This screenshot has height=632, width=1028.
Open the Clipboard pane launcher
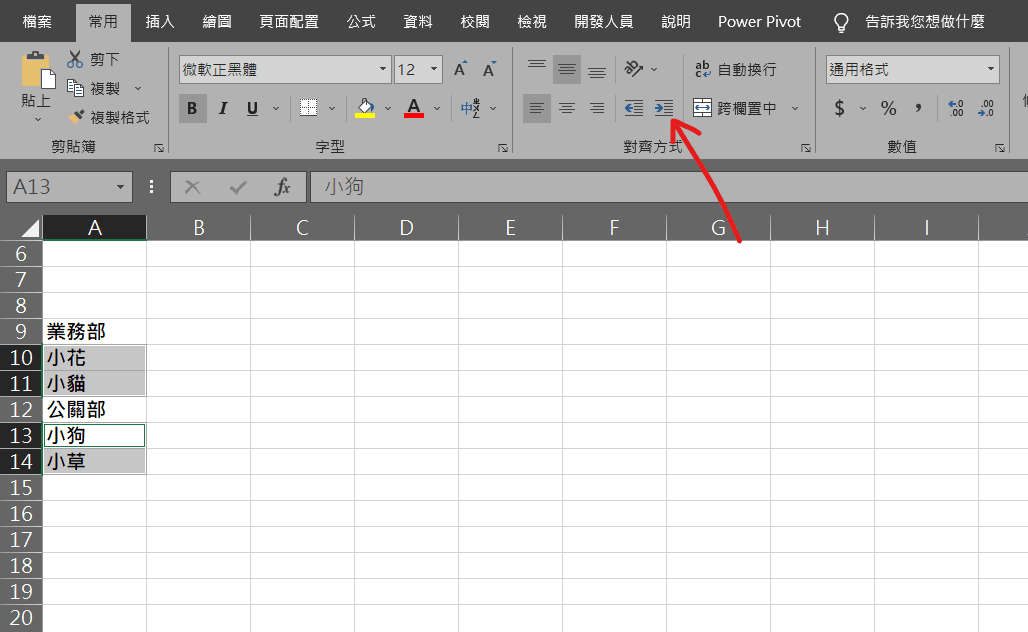[159, 148]
